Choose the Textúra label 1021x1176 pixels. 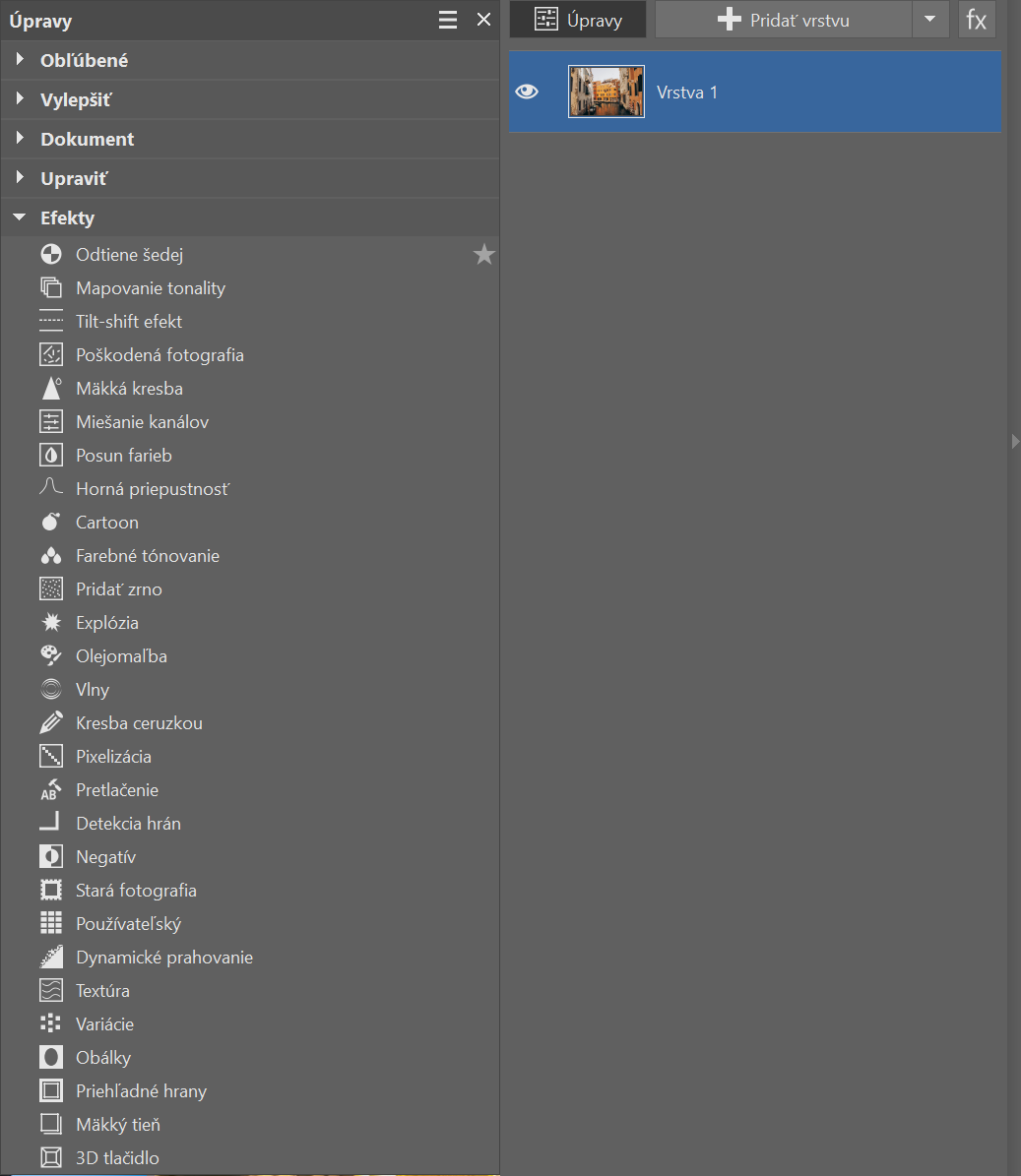click(102, 991)
